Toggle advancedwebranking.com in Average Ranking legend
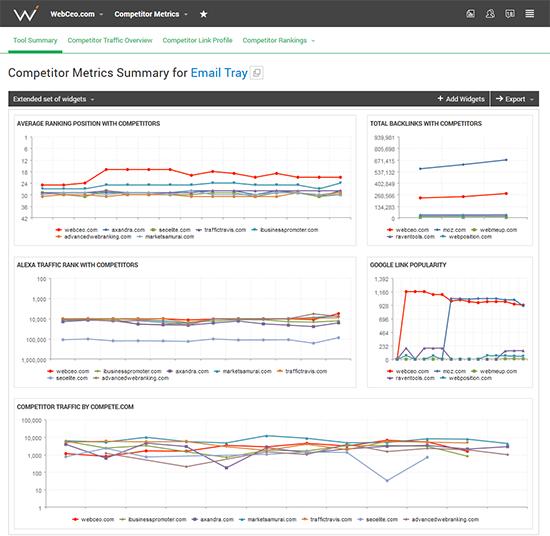This screenshot has height=536, width=550. click(x=93, y=237)
